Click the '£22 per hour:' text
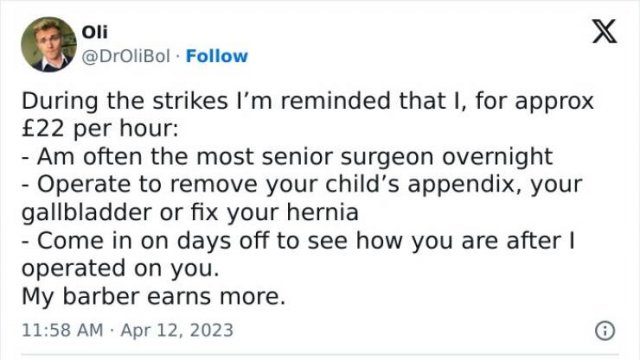The width and height of the screenshot is (640, 360). [100, 129]
